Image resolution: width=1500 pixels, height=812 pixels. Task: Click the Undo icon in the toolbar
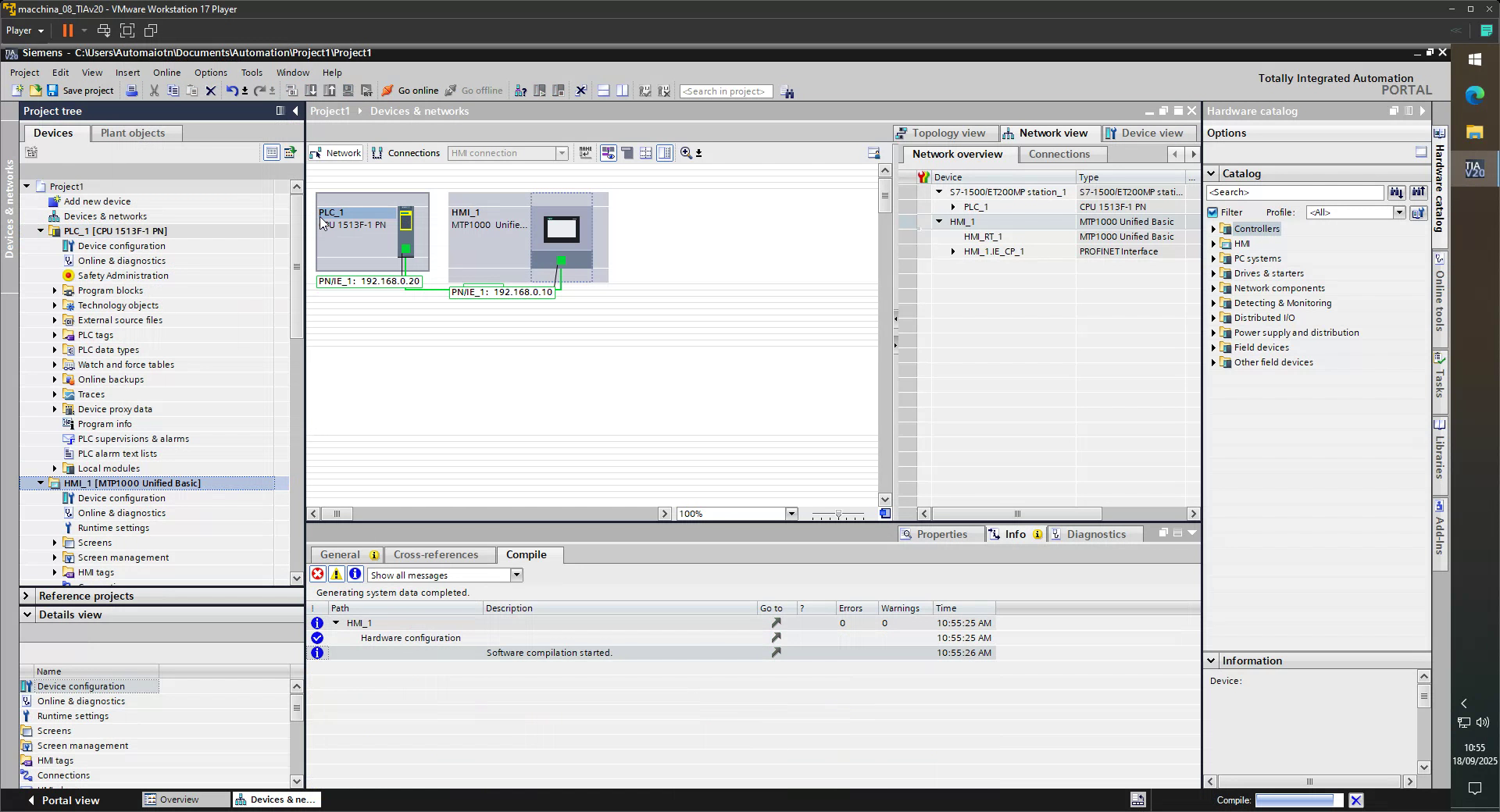tap(232, 91)
